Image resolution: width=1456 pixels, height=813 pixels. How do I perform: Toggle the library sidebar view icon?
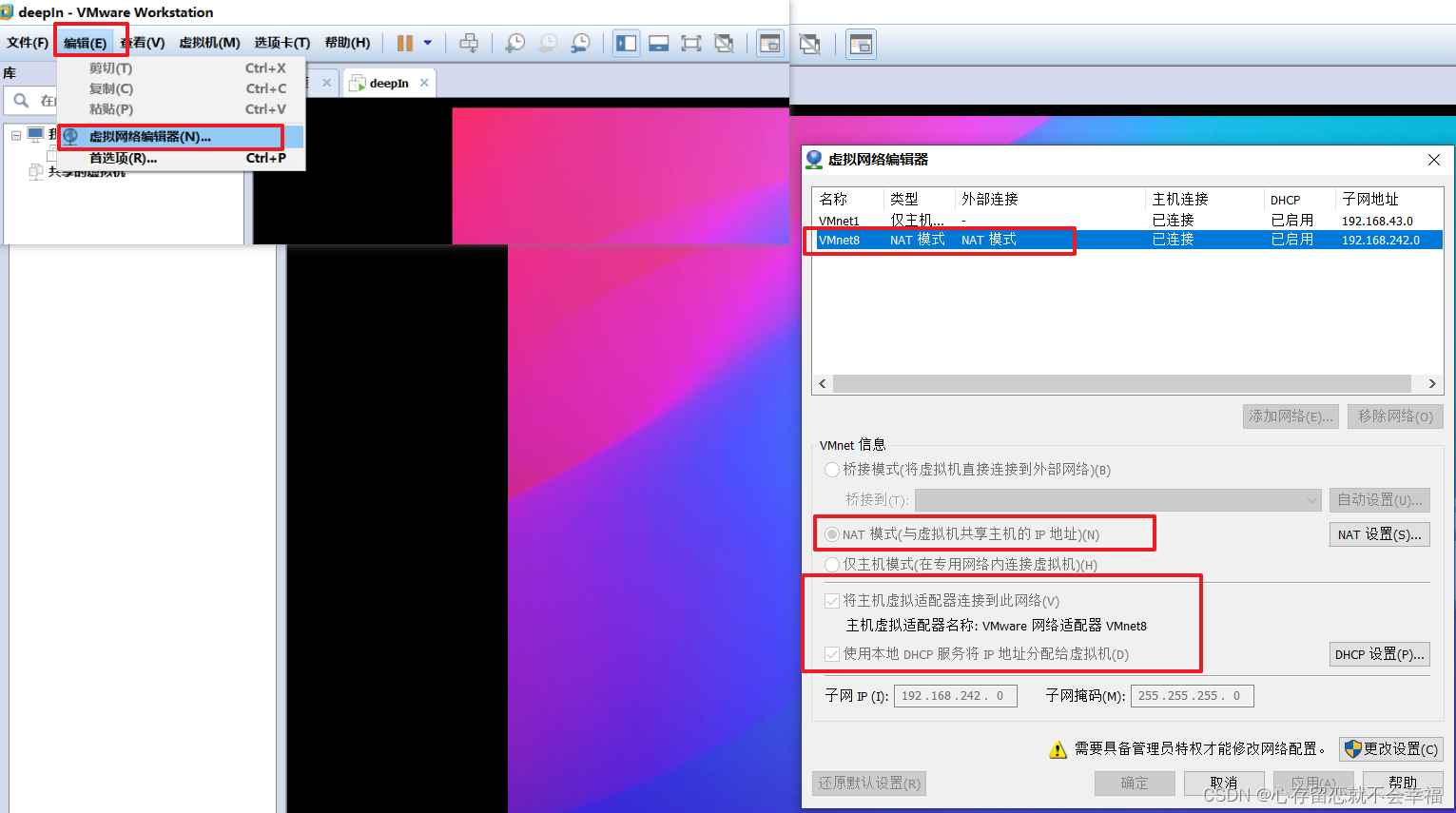tap(626, 43)
